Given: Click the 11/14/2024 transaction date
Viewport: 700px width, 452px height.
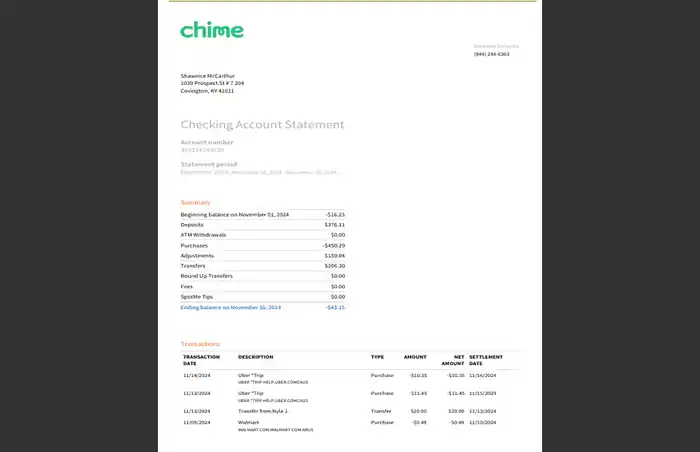Looking at the screenshot, I should click(196, 376).
